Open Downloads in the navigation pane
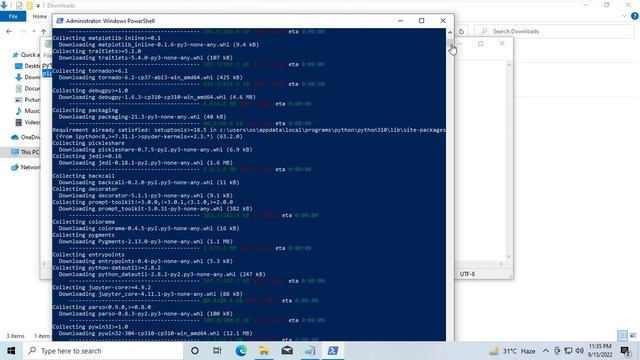The image size is (640, 360). 28,77
